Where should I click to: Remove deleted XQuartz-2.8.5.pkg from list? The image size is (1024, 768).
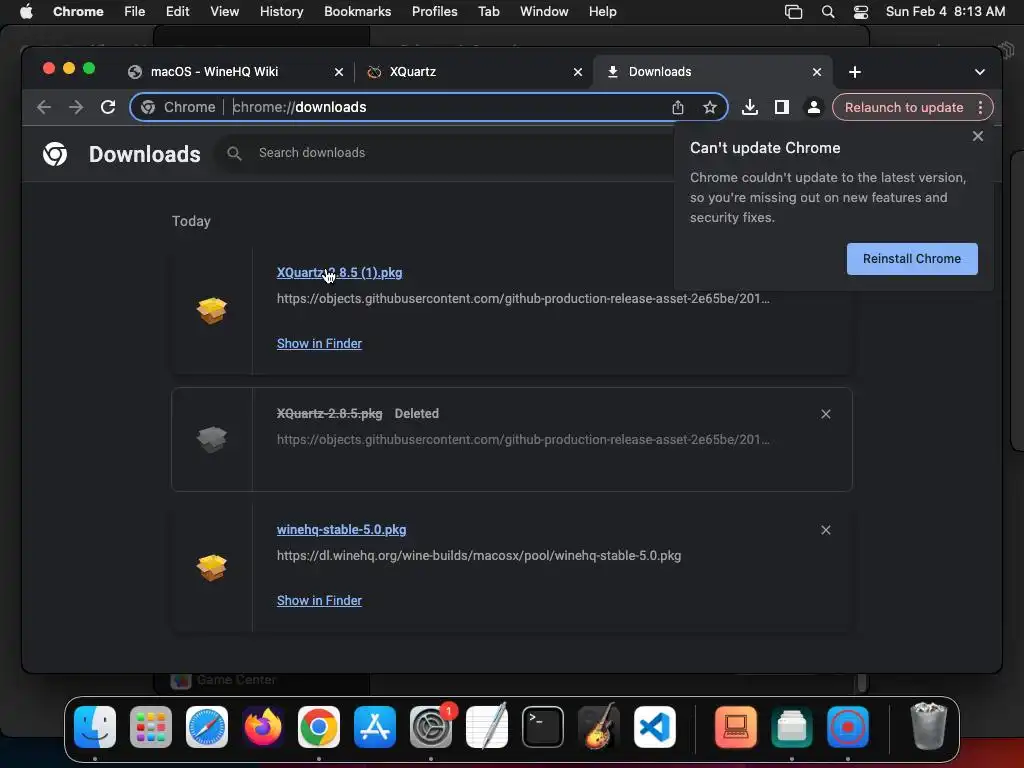point(825,414)
